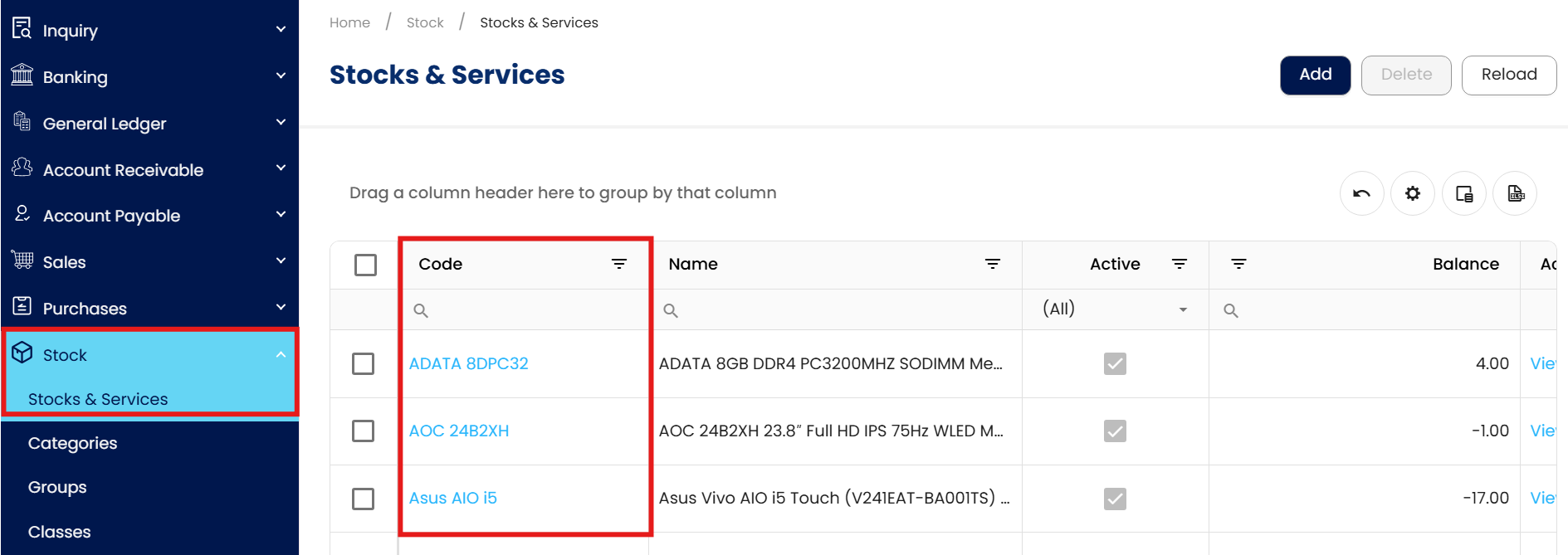Expand the Banking menu chevron
Image resolution: width=1568 pixels, height=555 pixels.
tap(281, 75)
